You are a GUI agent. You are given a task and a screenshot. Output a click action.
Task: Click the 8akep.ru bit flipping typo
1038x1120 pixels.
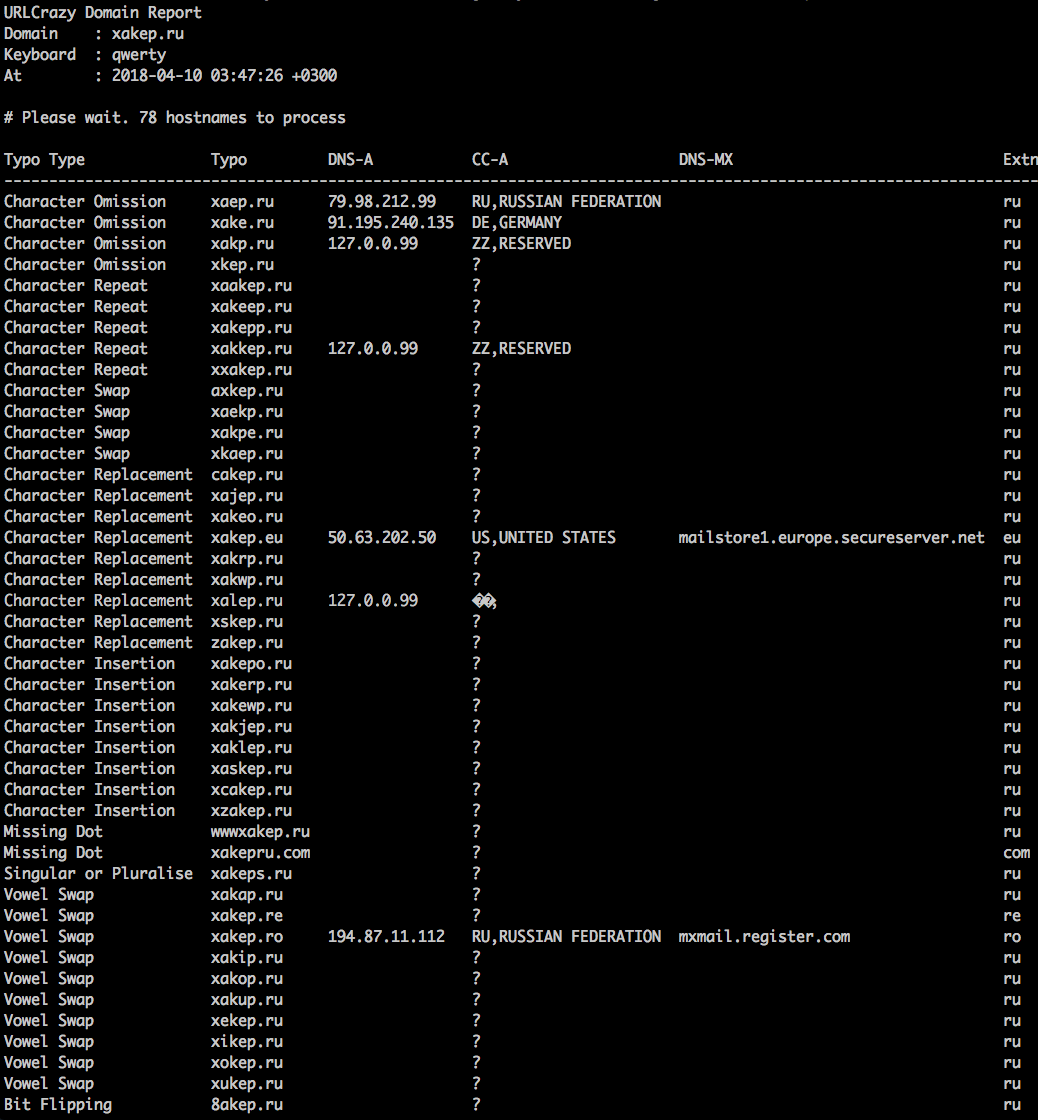pyautogui.click(x=247, y=1104)
